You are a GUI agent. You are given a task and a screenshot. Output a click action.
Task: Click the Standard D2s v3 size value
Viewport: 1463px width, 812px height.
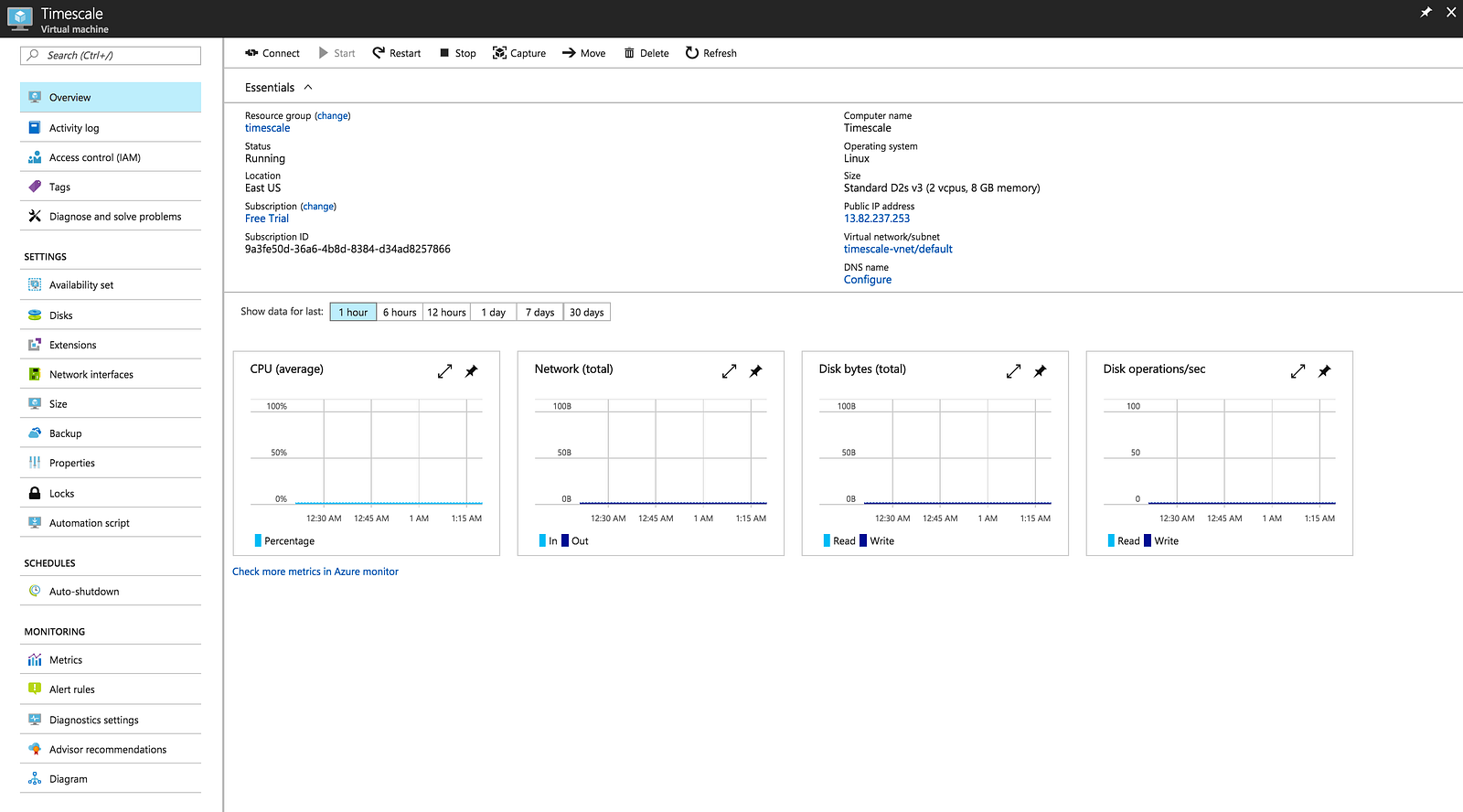pos(942,188)
